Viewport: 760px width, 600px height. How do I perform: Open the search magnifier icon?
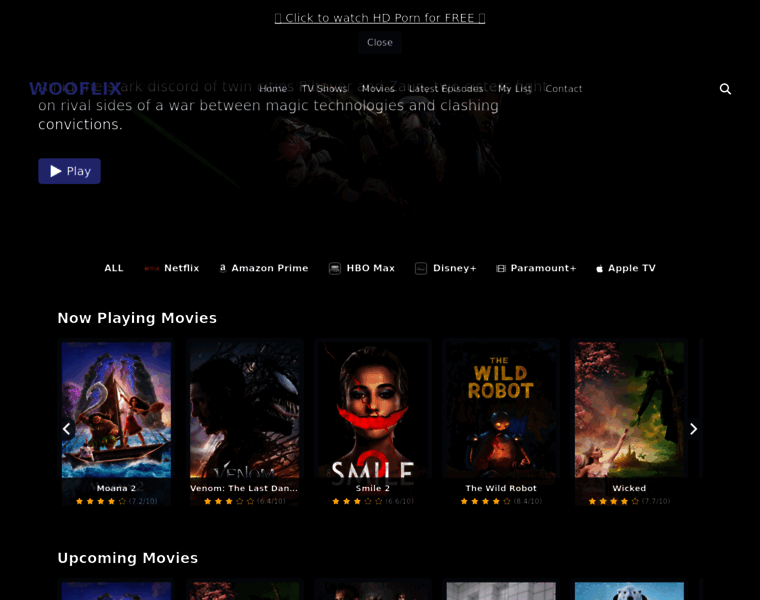tap(725, 89)
